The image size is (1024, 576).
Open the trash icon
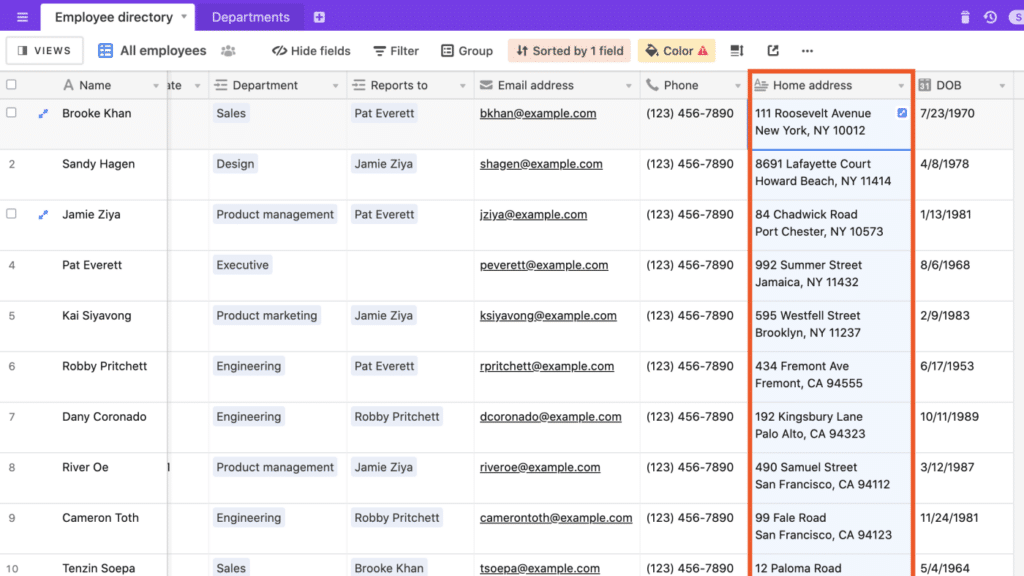tap(965, 17)
